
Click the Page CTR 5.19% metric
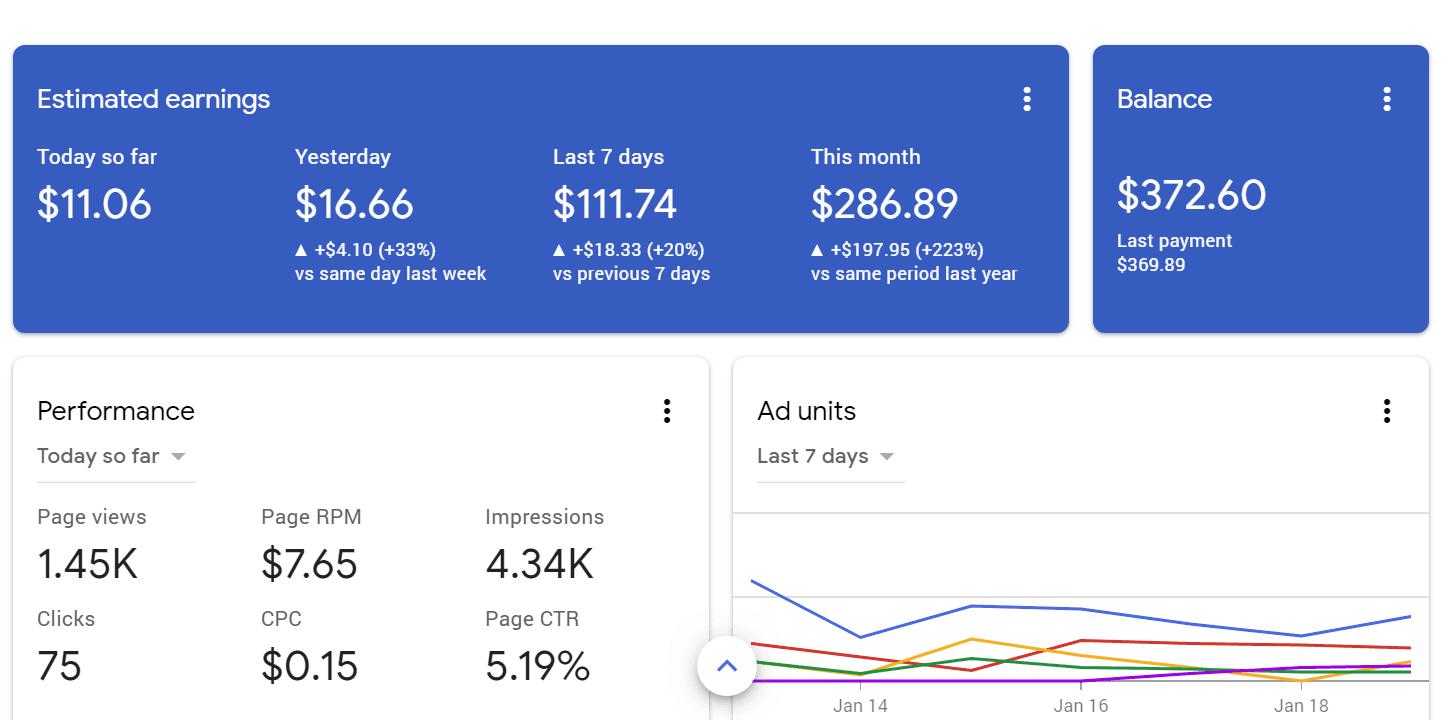(538, 665)
